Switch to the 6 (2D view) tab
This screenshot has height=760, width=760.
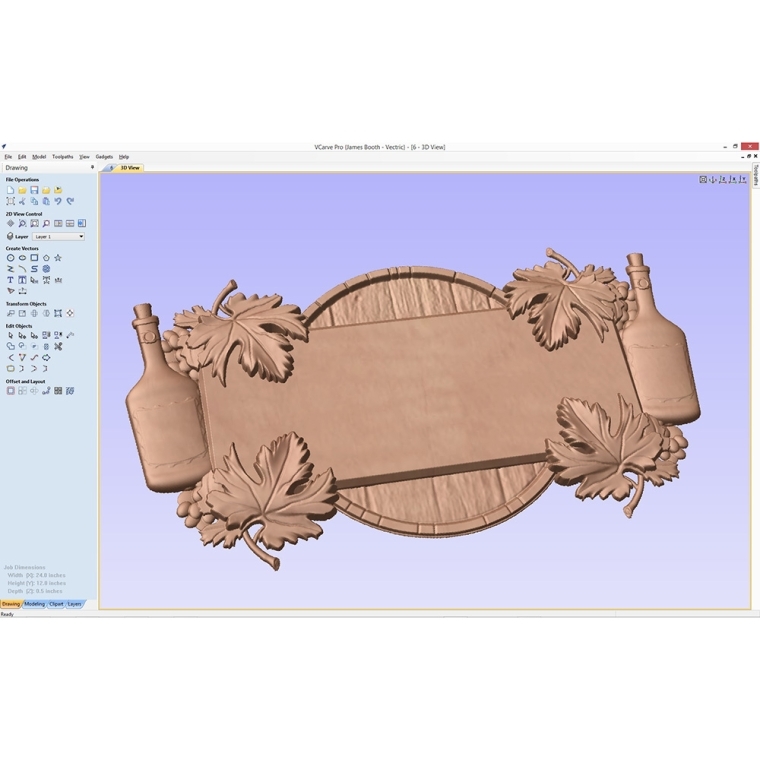point(111,168)
